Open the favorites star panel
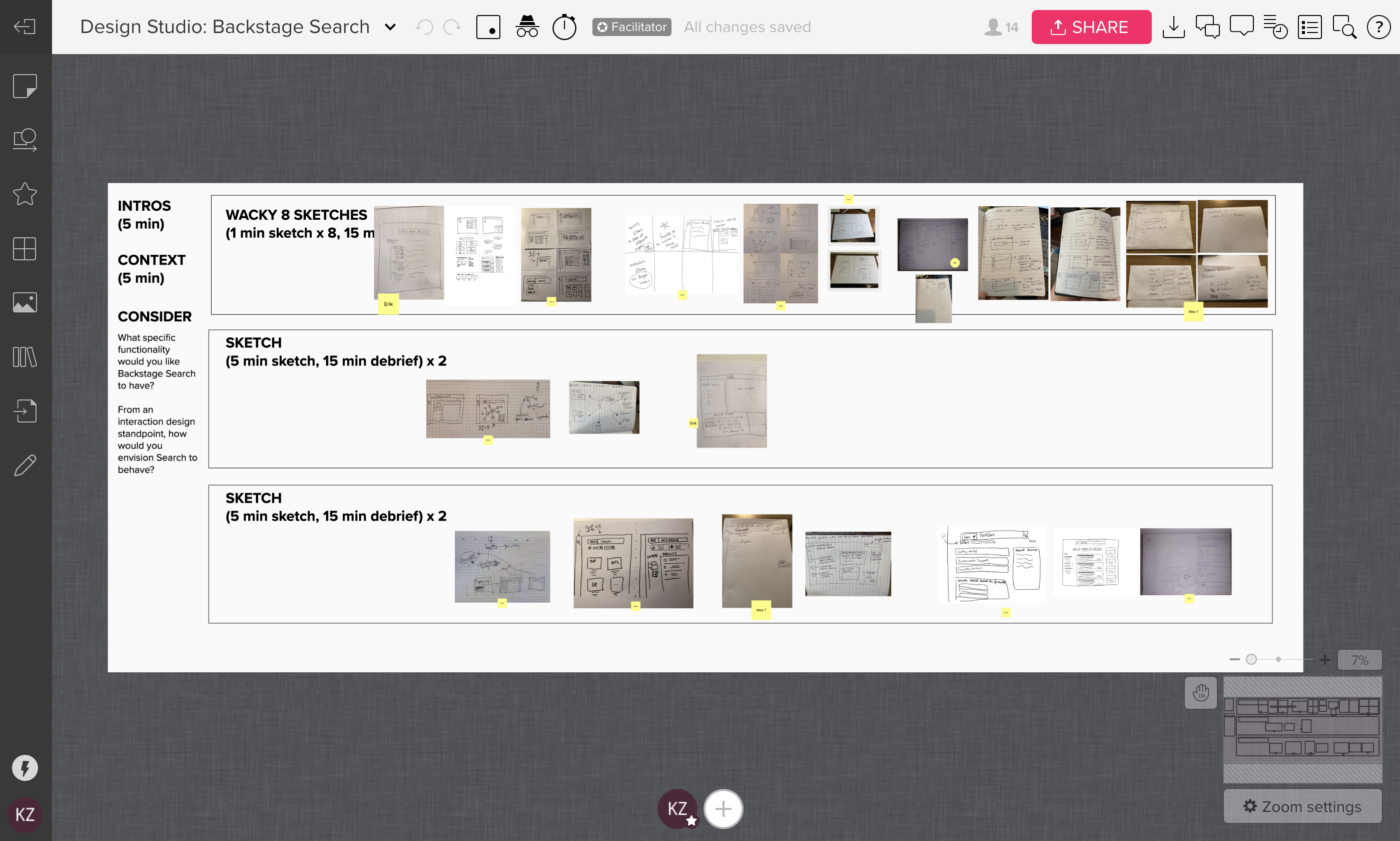The image size is (1400, 841). (x=25, y=194)
